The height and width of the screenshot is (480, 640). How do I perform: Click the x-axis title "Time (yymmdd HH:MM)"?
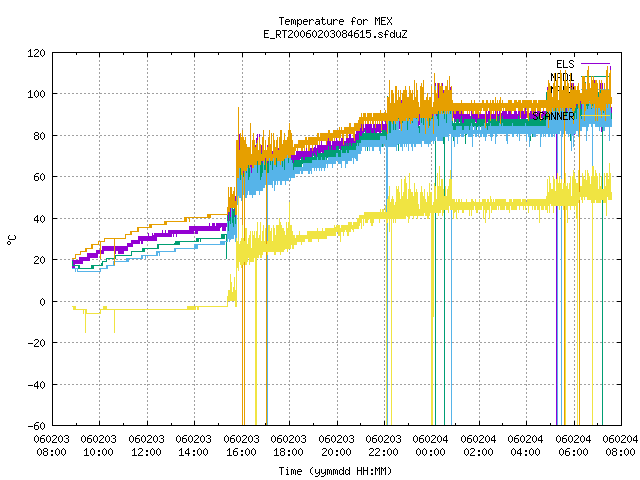tap(336, 471)
